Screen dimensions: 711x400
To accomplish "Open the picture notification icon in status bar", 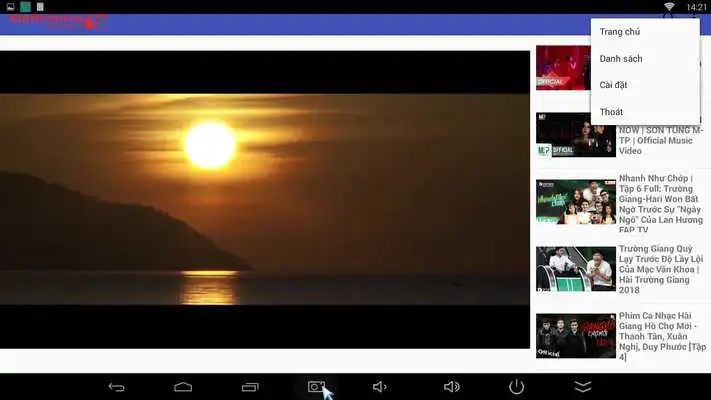I will click(x=10, y=6).
